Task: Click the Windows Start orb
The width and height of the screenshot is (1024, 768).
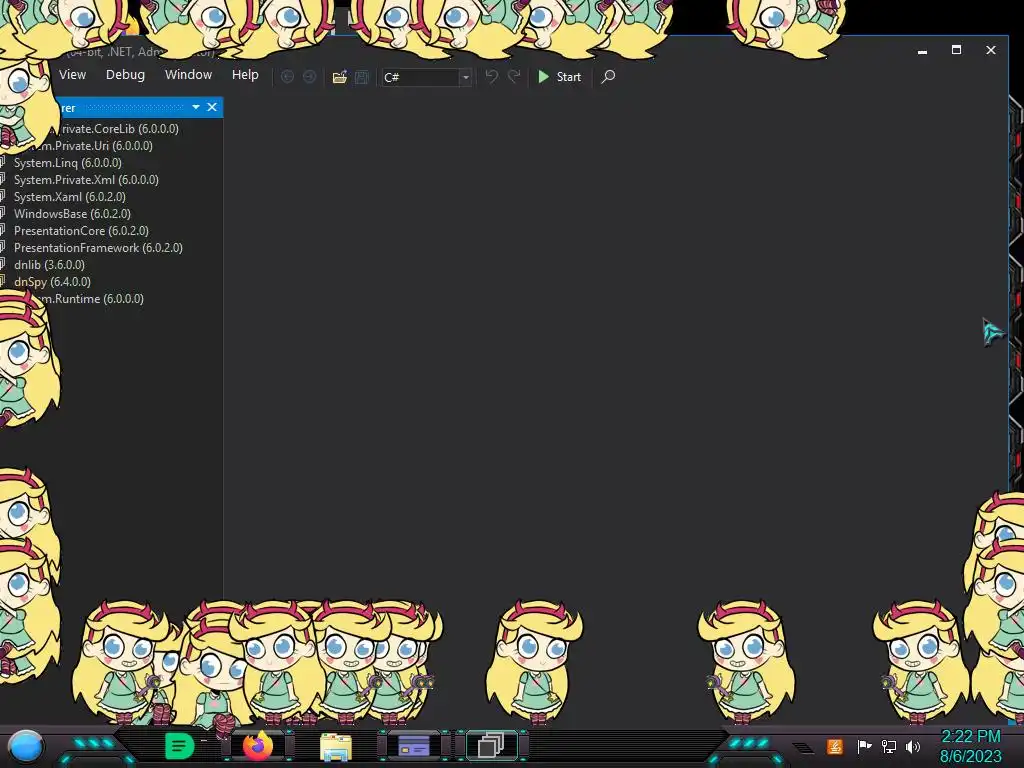Action: point(26,746)
